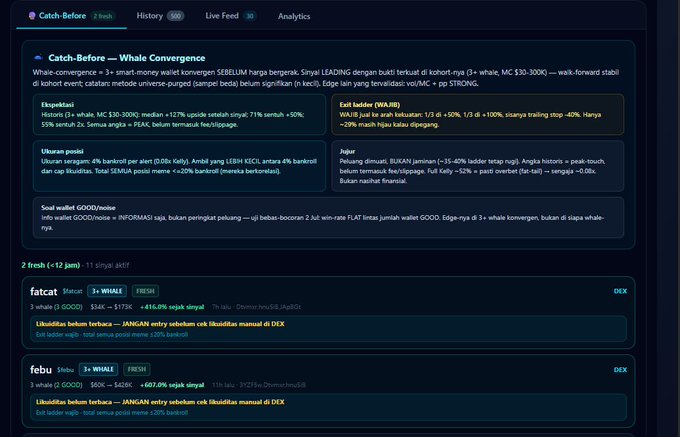Click the liquidity warning on febu card
The height and width of the screenshot is (437, 680).
coord(160,402)
